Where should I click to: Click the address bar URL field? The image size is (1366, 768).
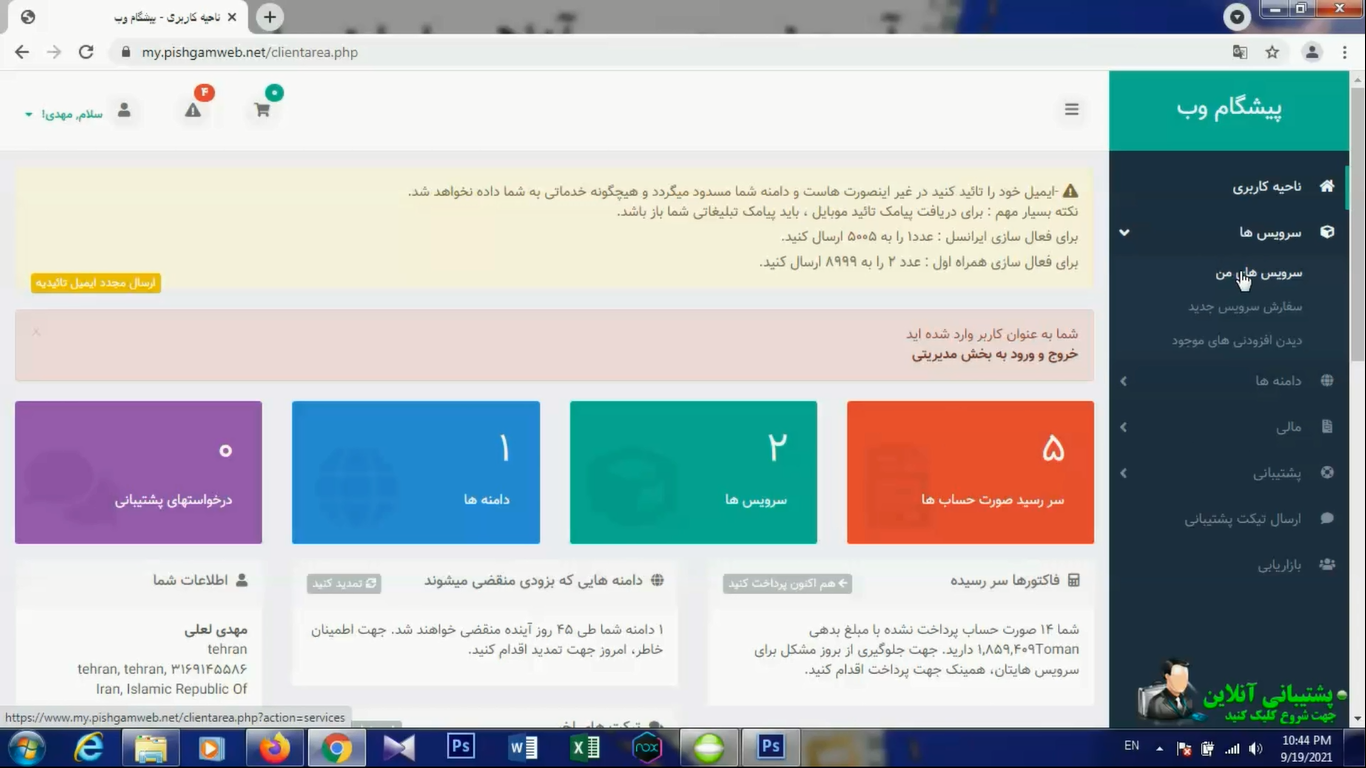pos(670,52)
